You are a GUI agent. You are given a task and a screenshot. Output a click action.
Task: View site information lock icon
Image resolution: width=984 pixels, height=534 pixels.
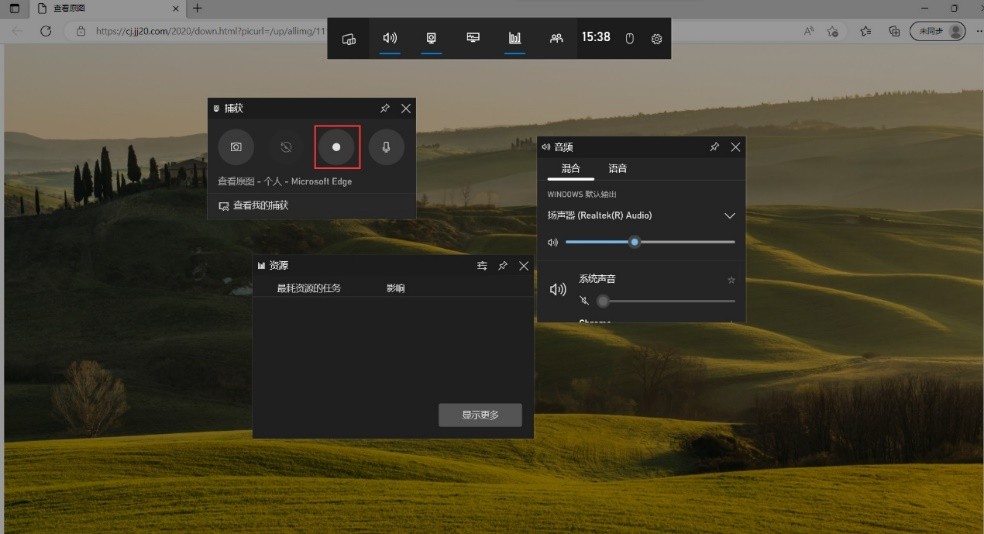coord(81,31)
